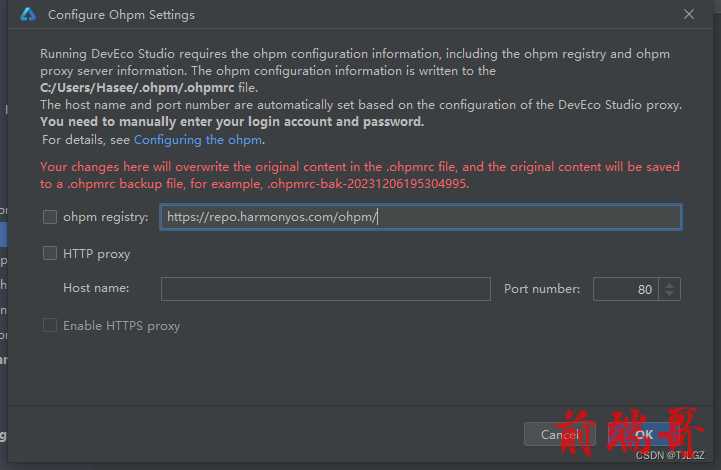Screen dimensions: 721x470
Task: Toggle the HTTP proxy checkbox
Action: pyautogui.click(x=50, y=253)
